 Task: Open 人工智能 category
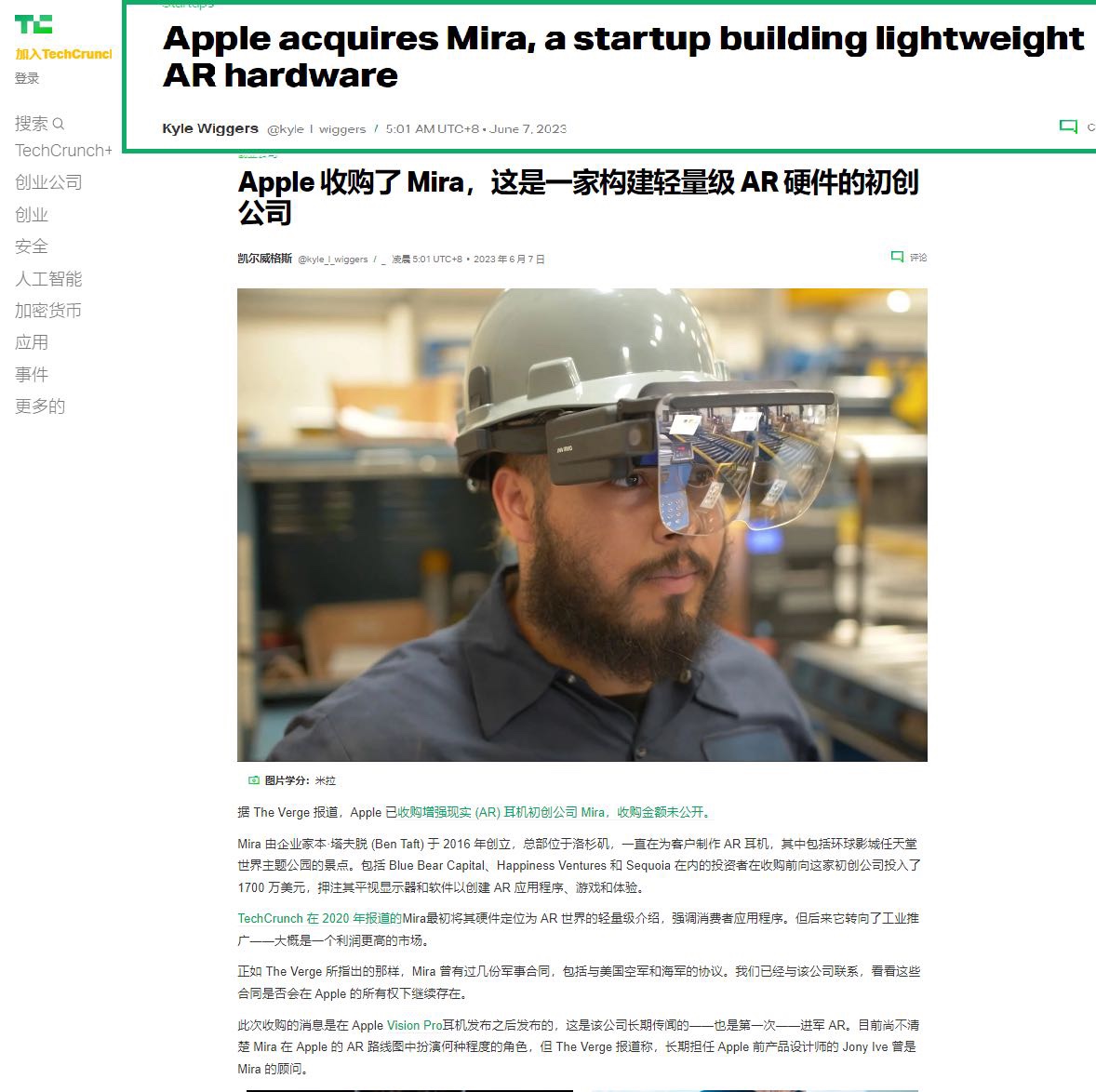click(48, 279)
